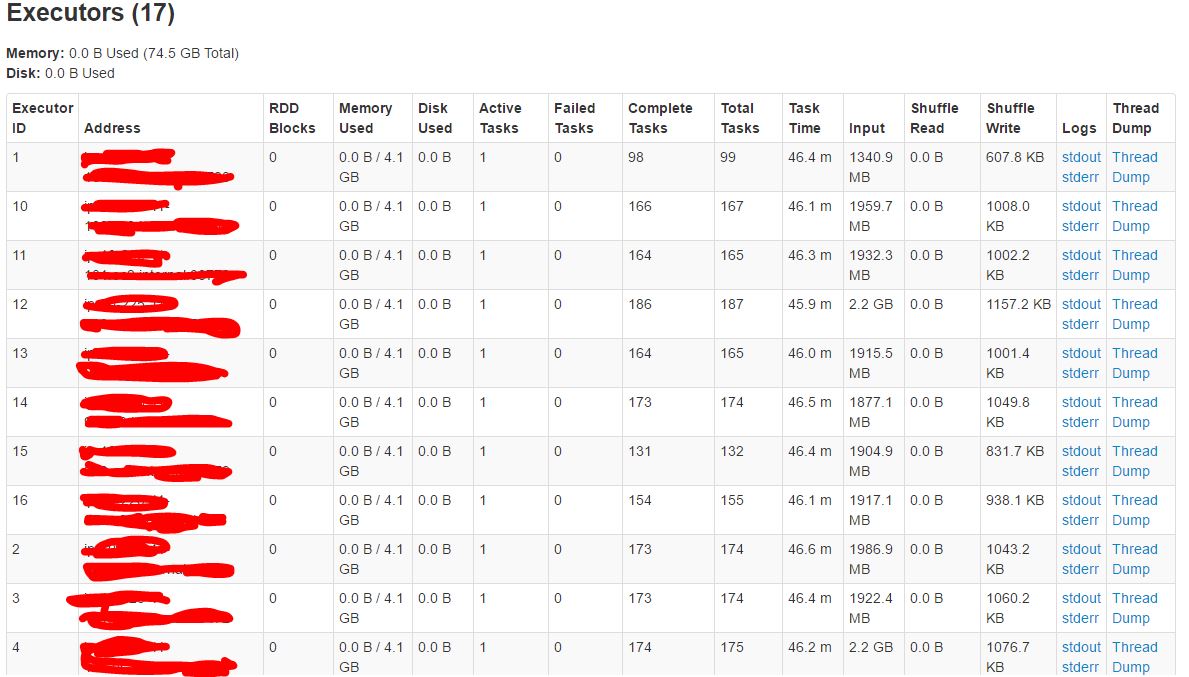View Thread Dump for executor 16
1189x677 pixels.
coord(1135,510)
